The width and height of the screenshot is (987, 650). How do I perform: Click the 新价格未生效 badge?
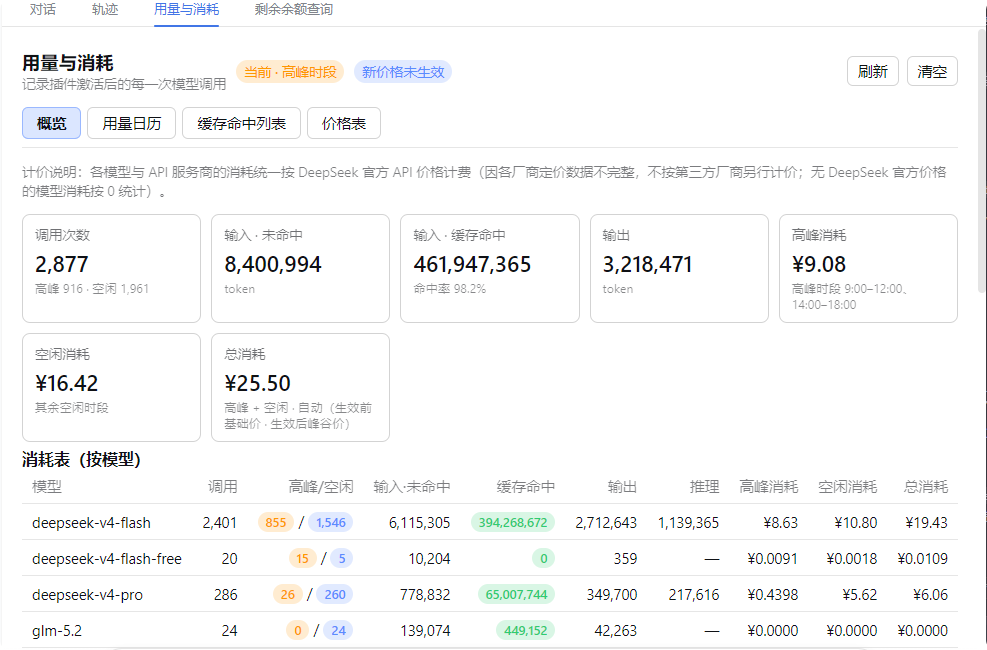click(x=403, y=72)
